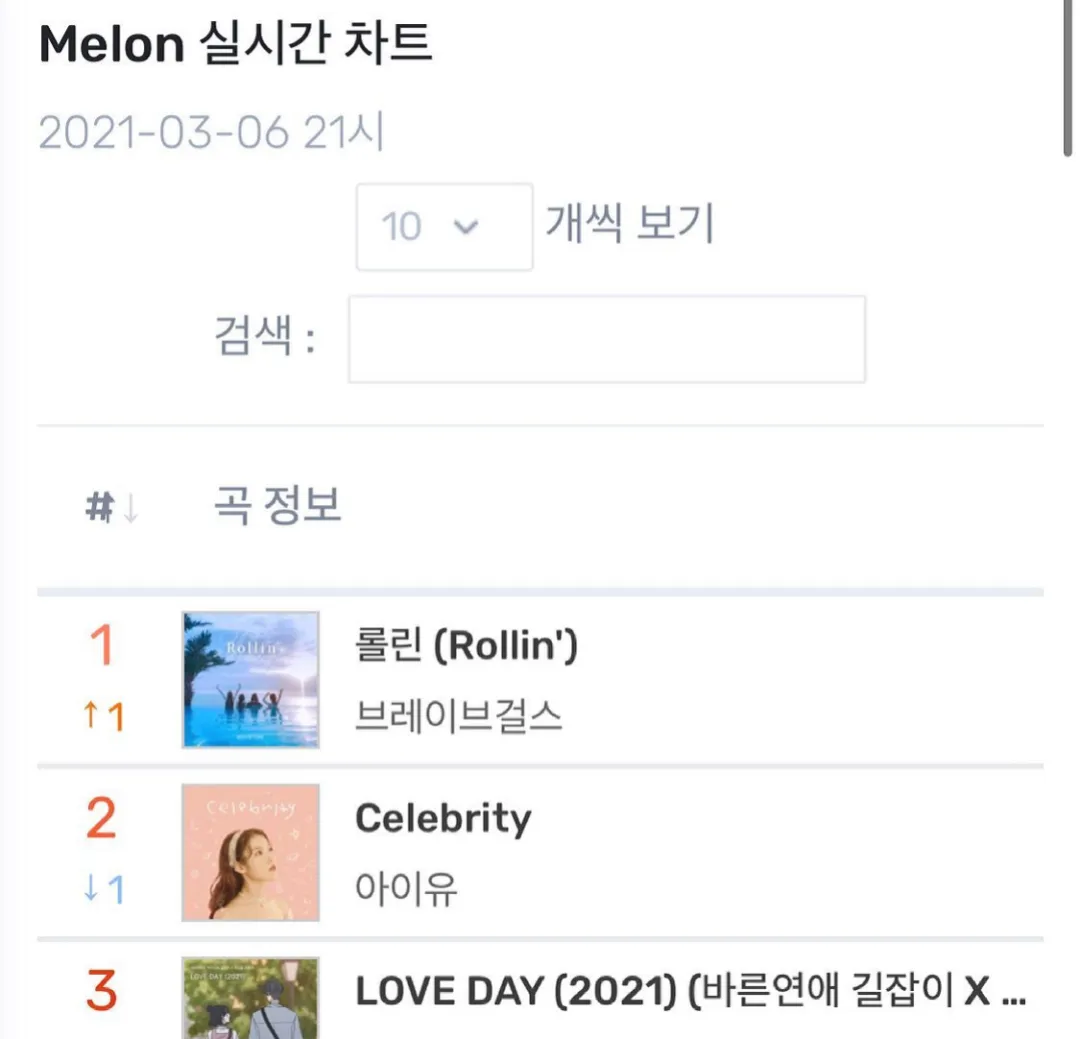Click the rank number 3
1080x1039 pixels.
(x=101, y=991)
